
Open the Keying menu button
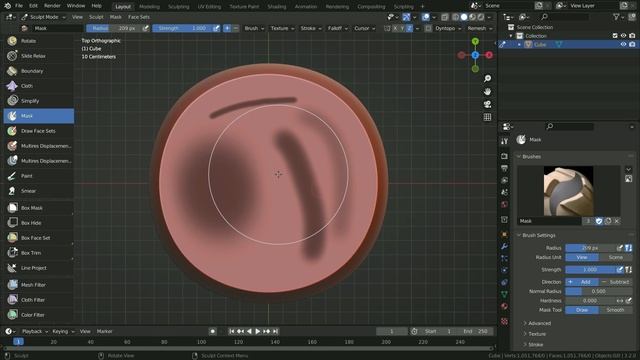pos(63,331)
